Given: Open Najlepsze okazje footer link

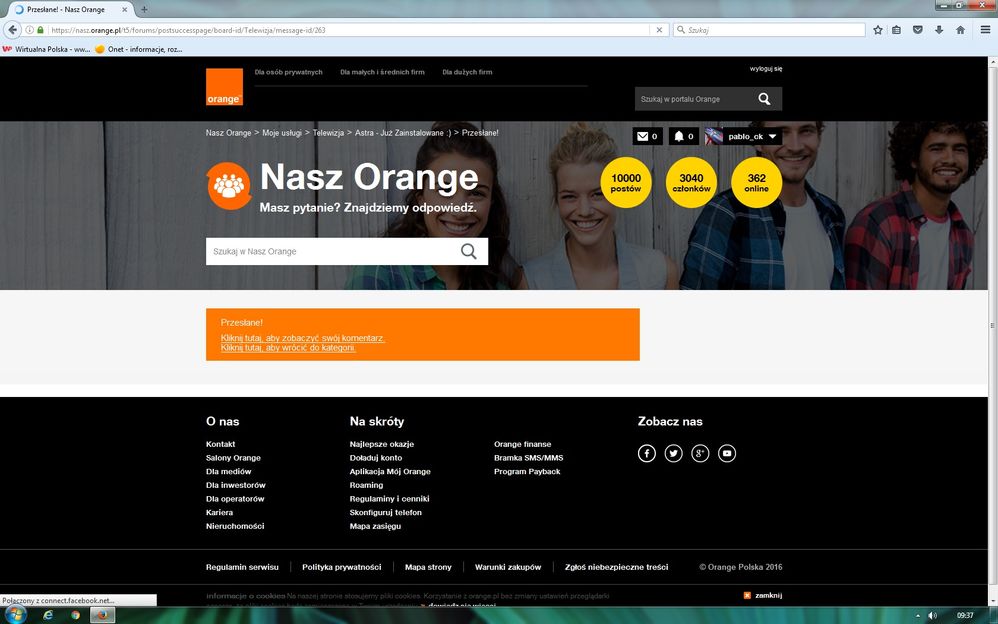Looking at the screenshot, I should click(x=381, y=444).
